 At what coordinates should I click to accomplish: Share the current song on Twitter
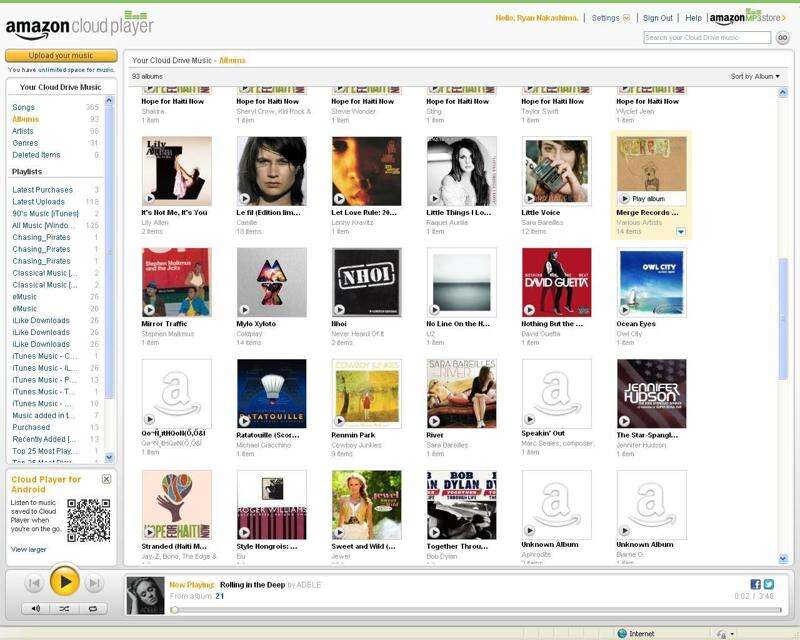[769, 584]
